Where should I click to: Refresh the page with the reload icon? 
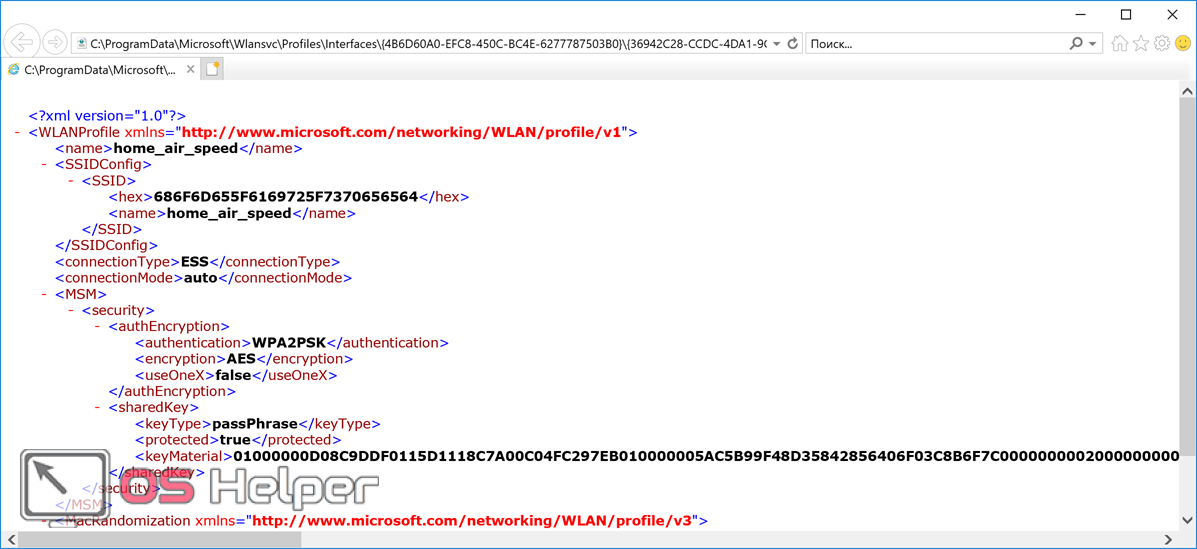(x=793, y=44)
